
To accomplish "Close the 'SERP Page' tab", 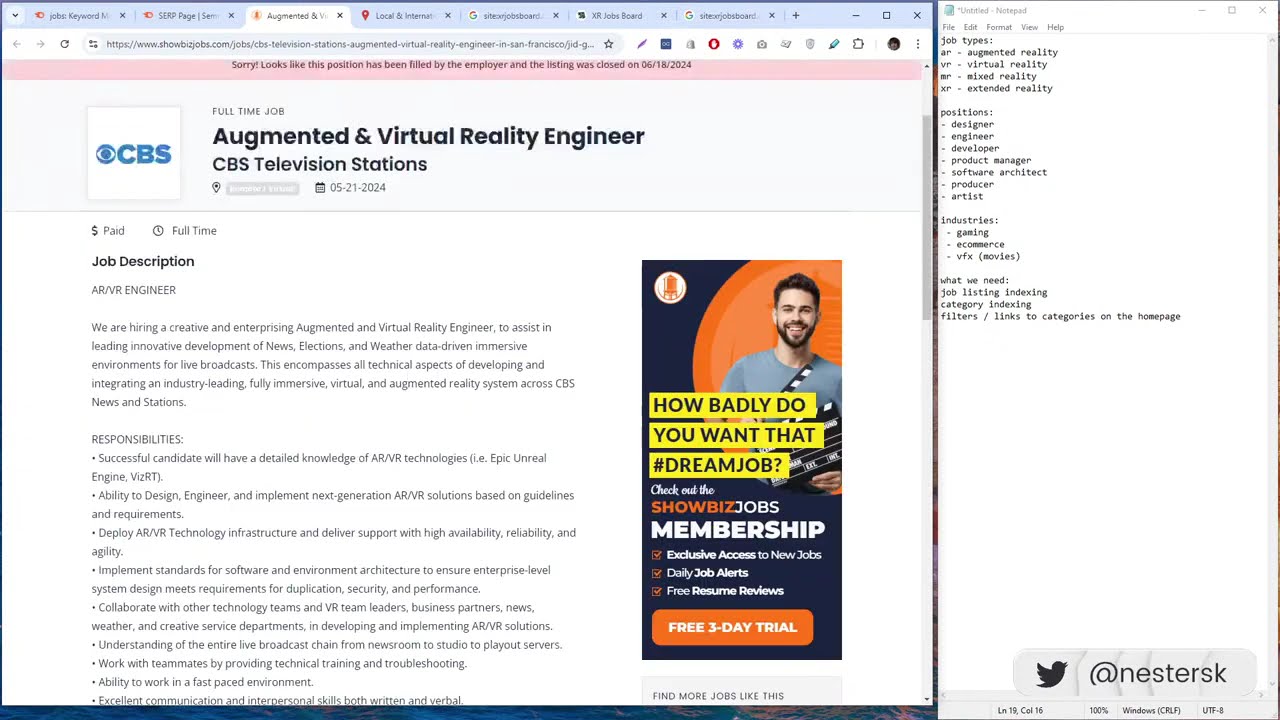I will [231, 16].
